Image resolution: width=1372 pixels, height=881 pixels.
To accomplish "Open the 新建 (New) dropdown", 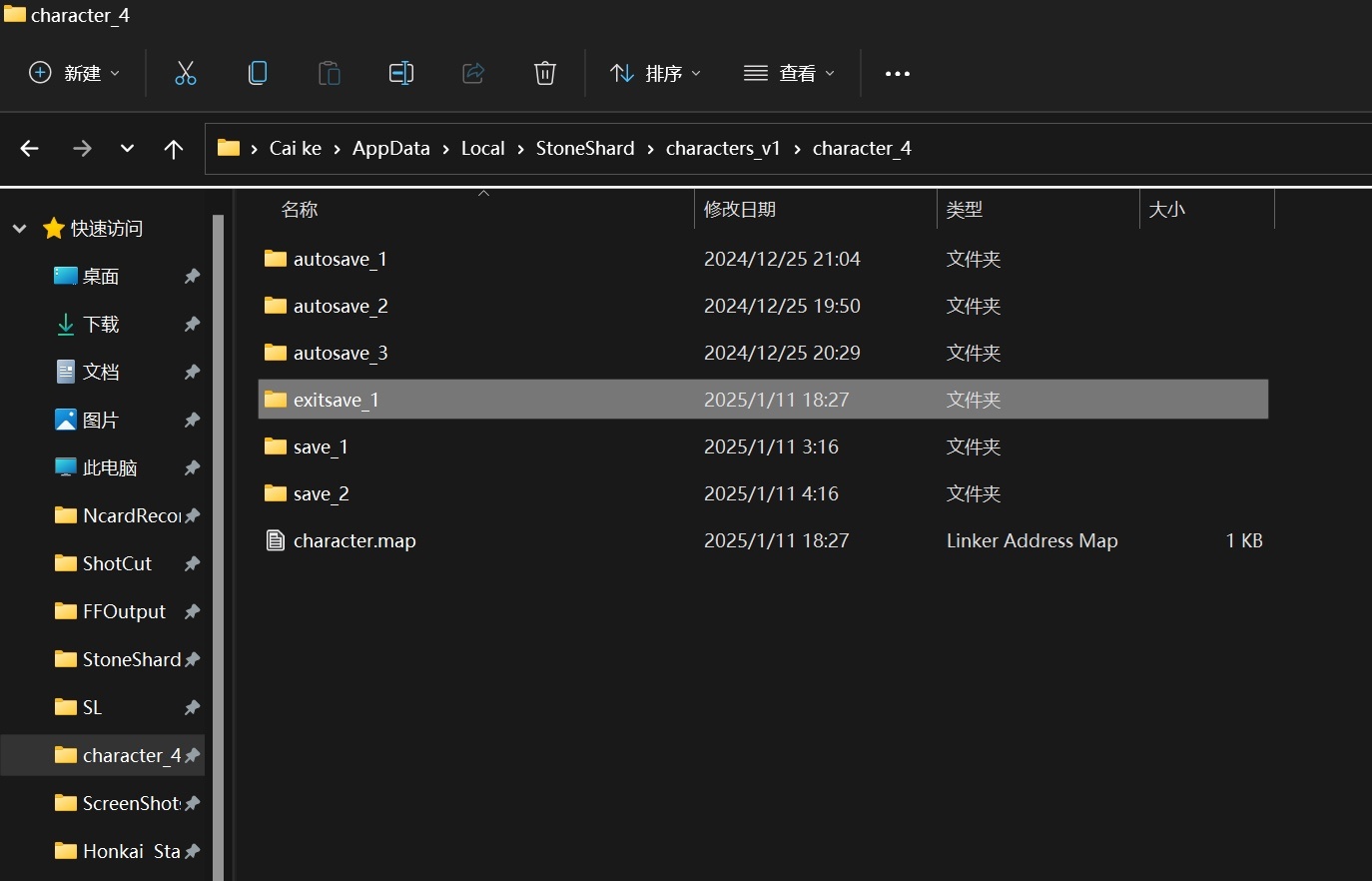I will (75, 73).
